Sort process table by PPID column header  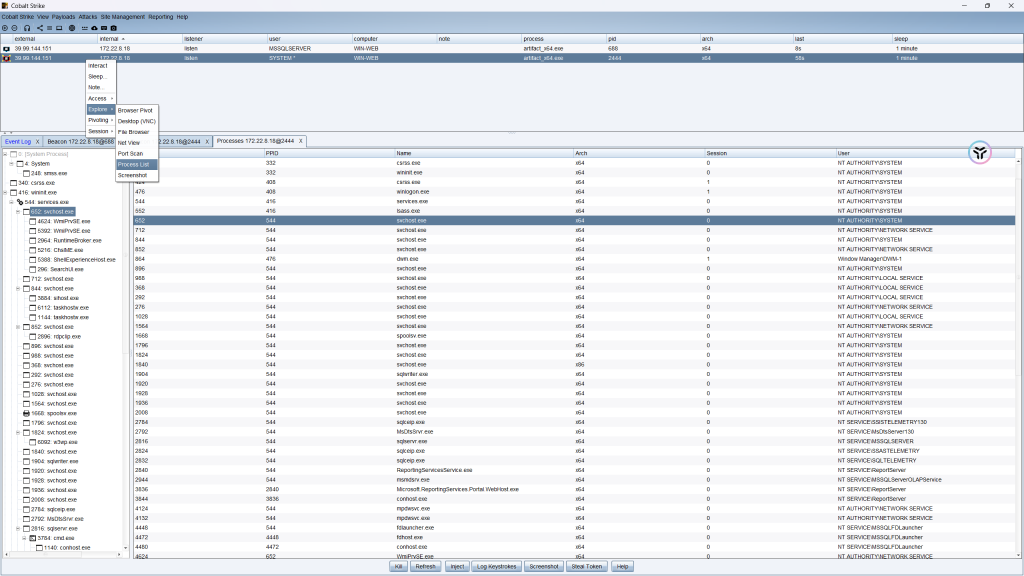point(329,153)
